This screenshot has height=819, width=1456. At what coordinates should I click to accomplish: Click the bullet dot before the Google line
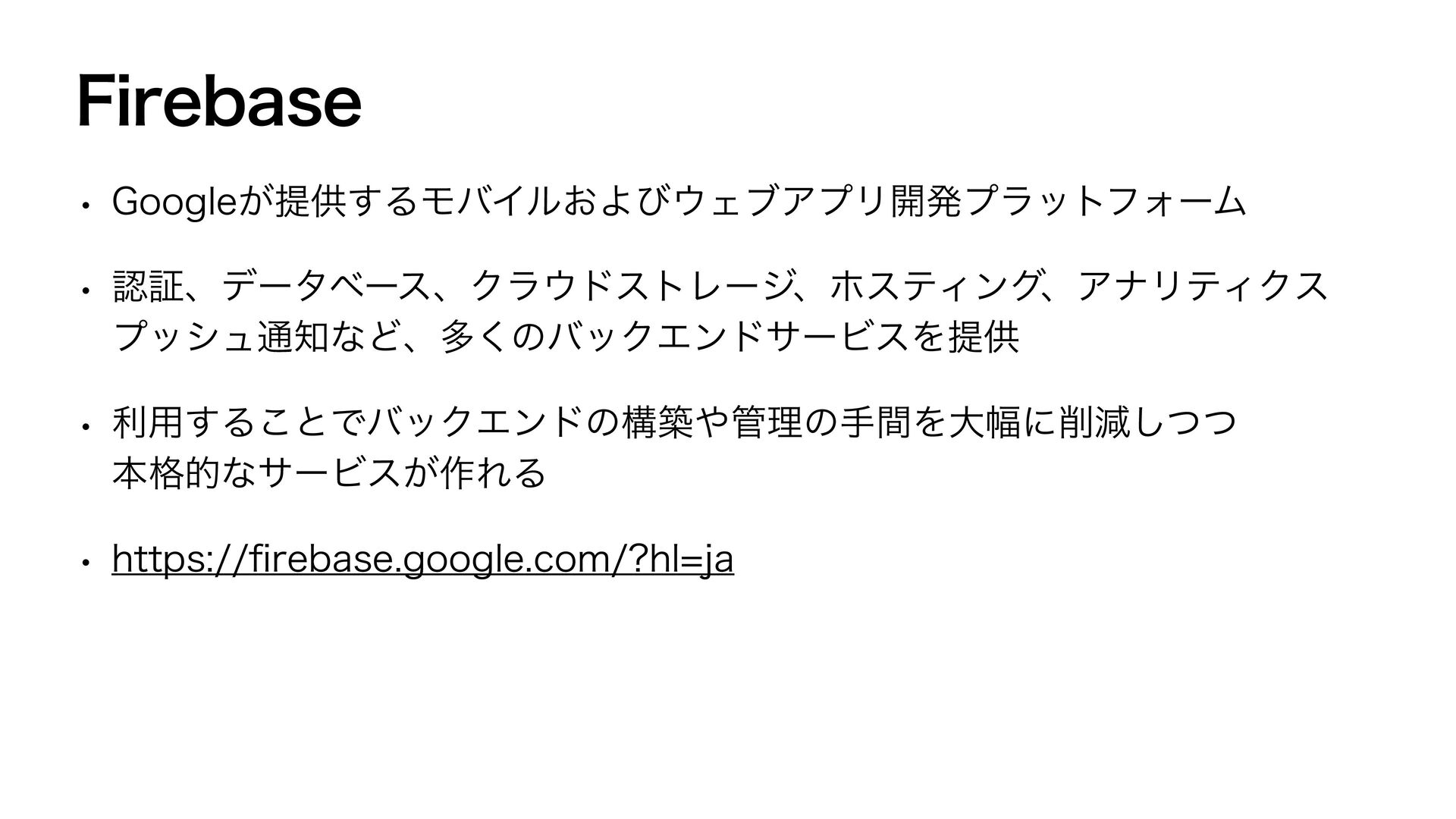coord(88,205)
